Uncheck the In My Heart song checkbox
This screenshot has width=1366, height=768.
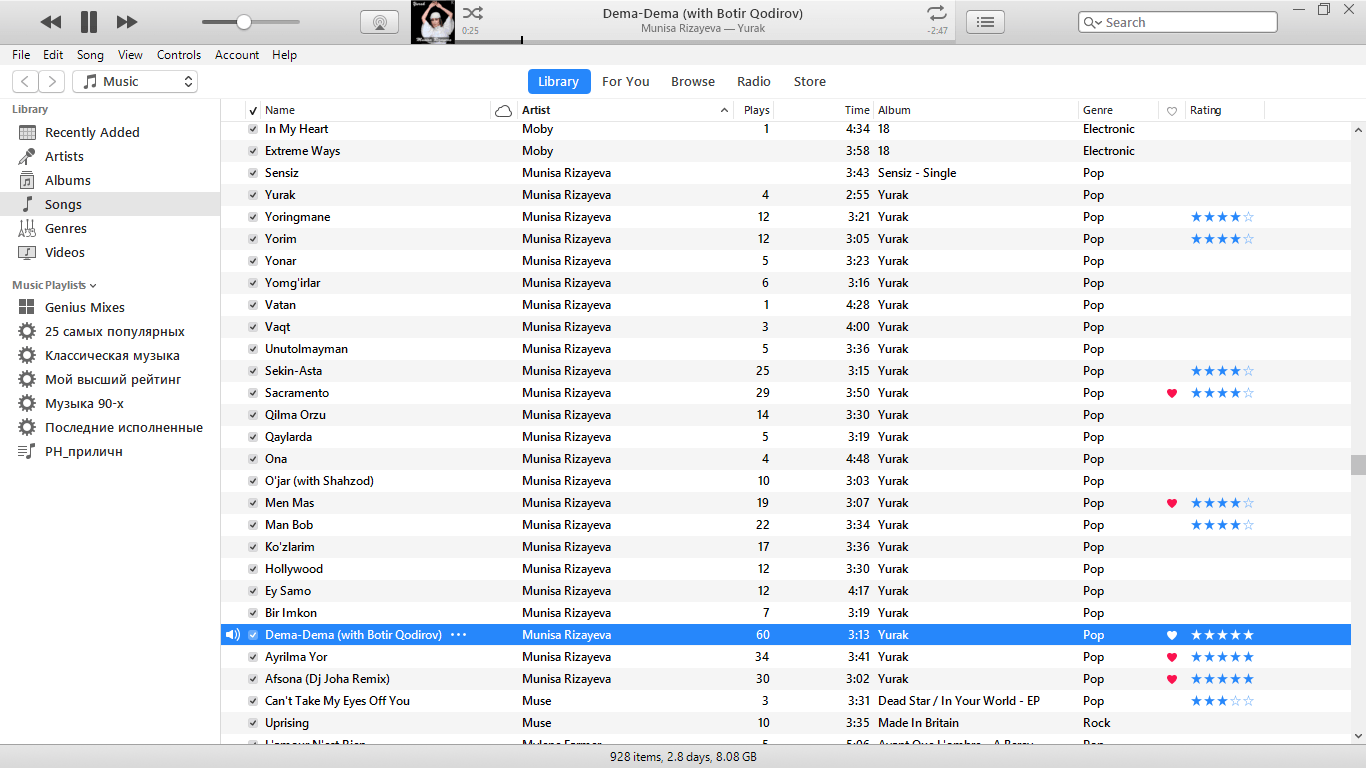tap(253, 129)
